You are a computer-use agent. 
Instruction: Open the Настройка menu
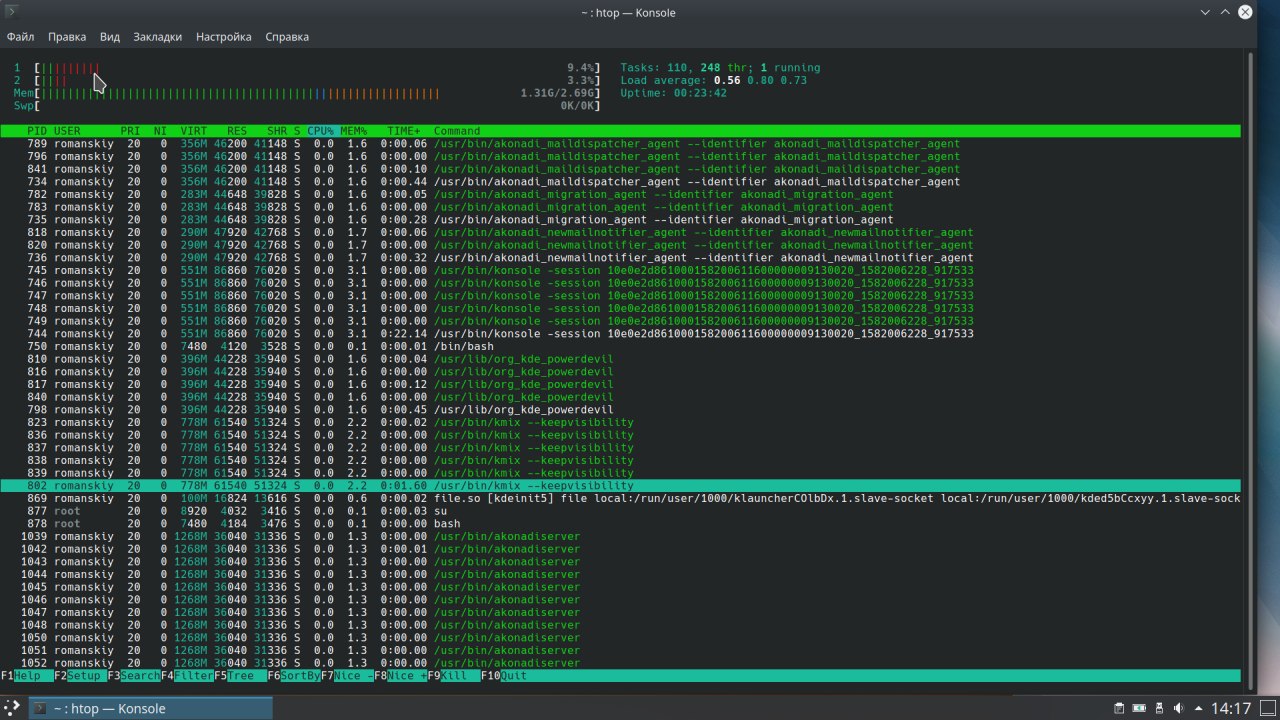point(224,37)
